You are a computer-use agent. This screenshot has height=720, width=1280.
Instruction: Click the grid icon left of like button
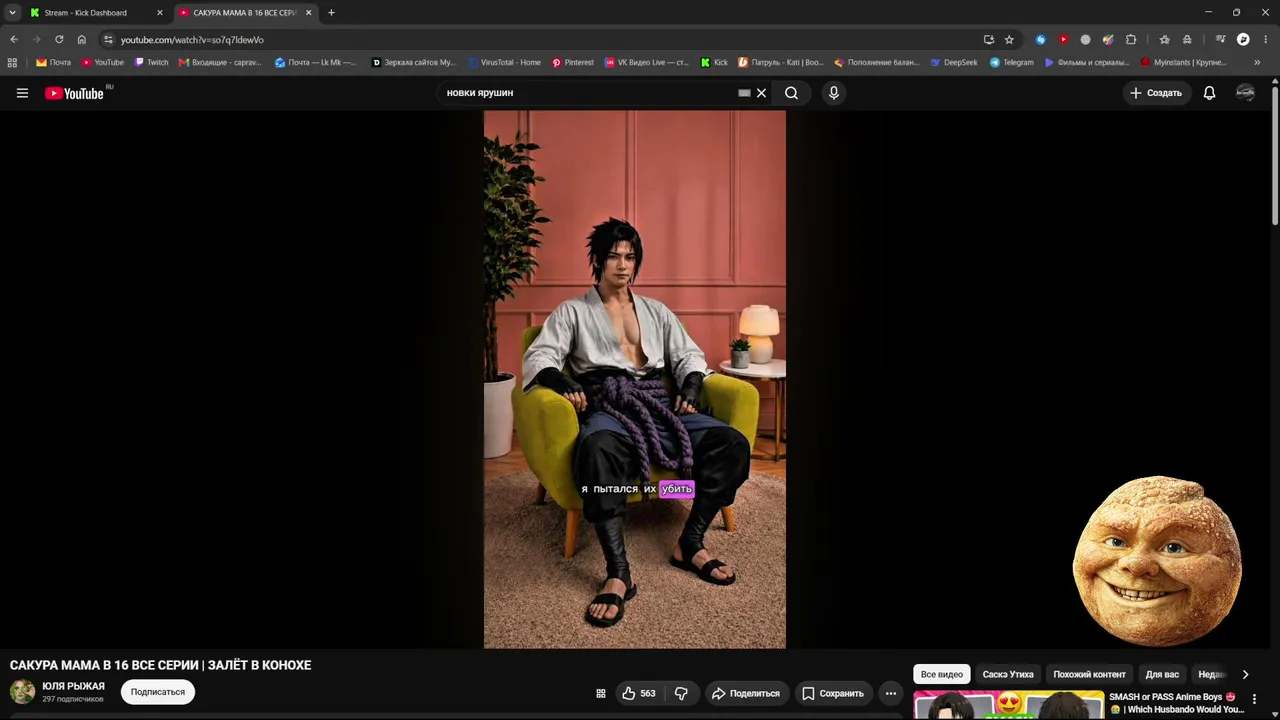(601, 693)
